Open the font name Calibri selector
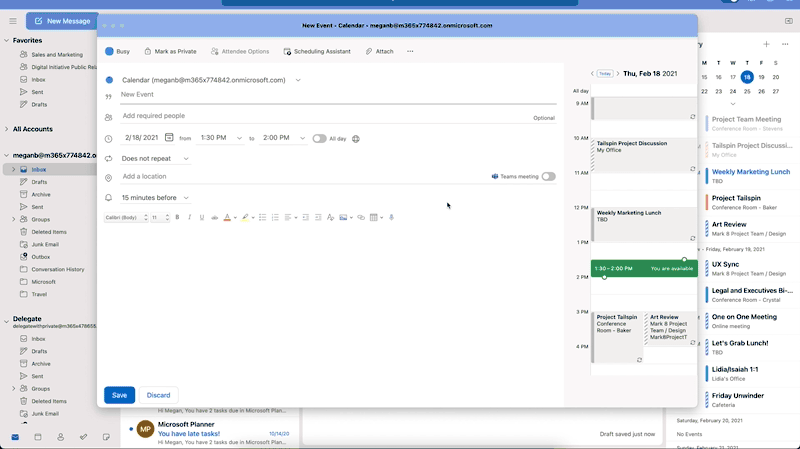Screen dimensions: 800x449 click(x=126, y=217)
